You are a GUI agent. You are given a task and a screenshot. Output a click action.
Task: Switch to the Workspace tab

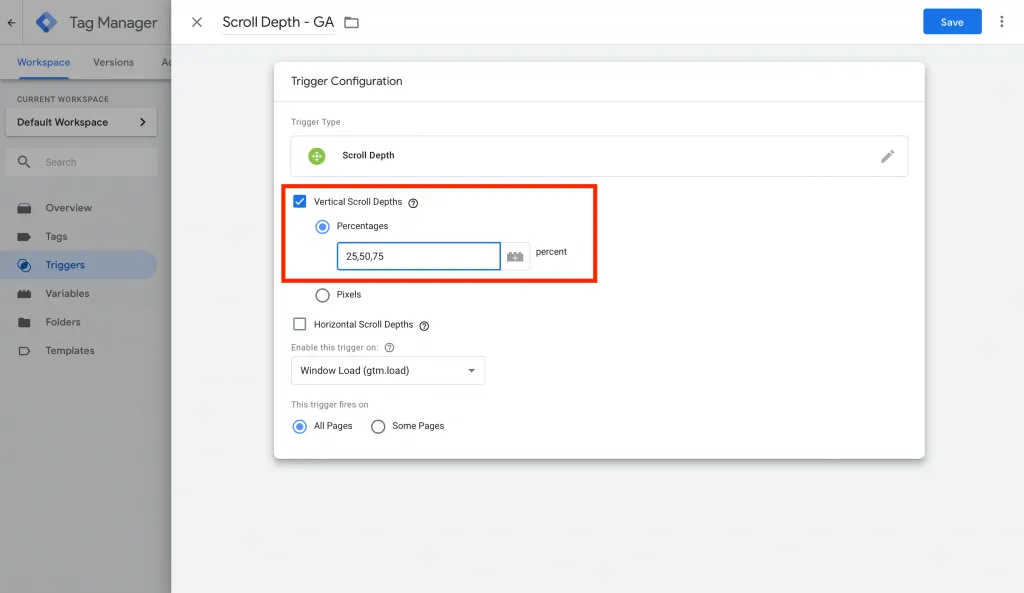pyautogui.click(x=43, y=62)
